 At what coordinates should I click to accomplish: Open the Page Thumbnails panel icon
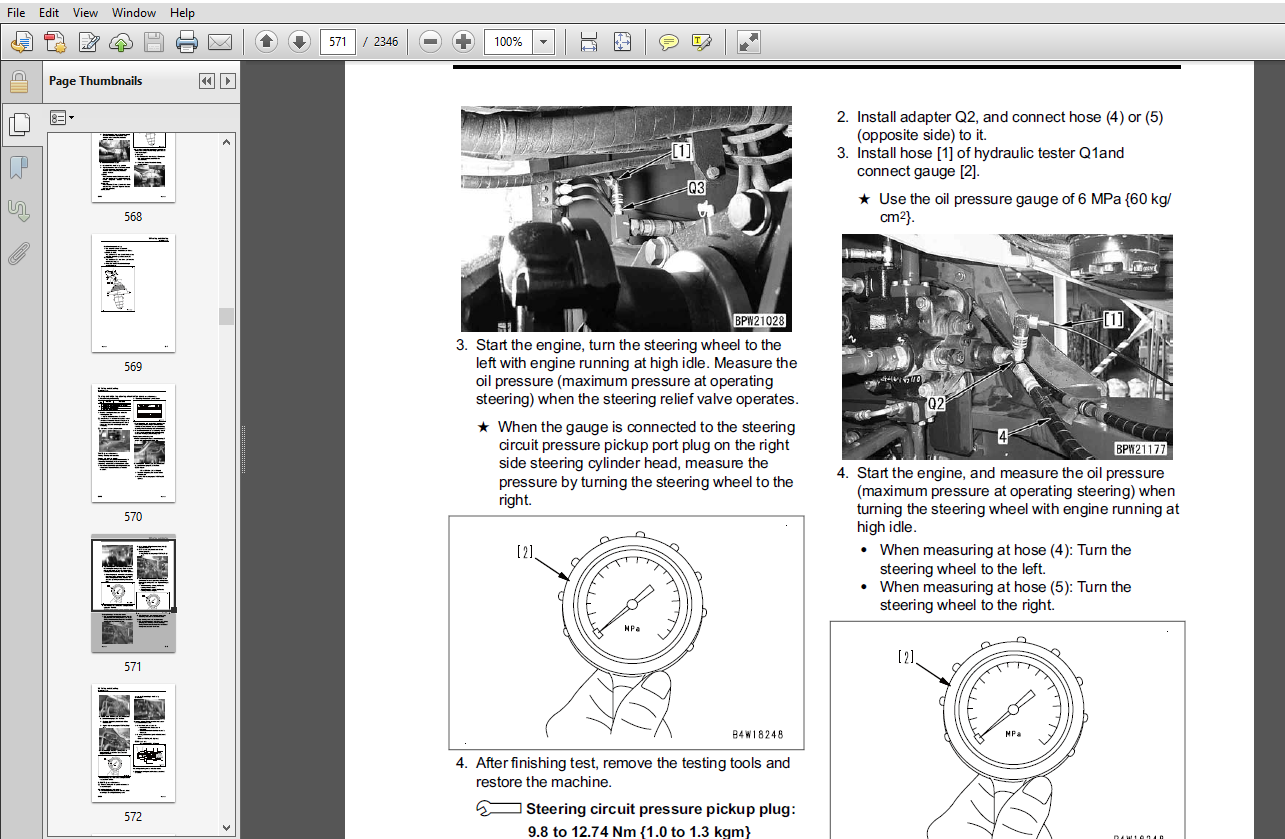coord(18,124)
